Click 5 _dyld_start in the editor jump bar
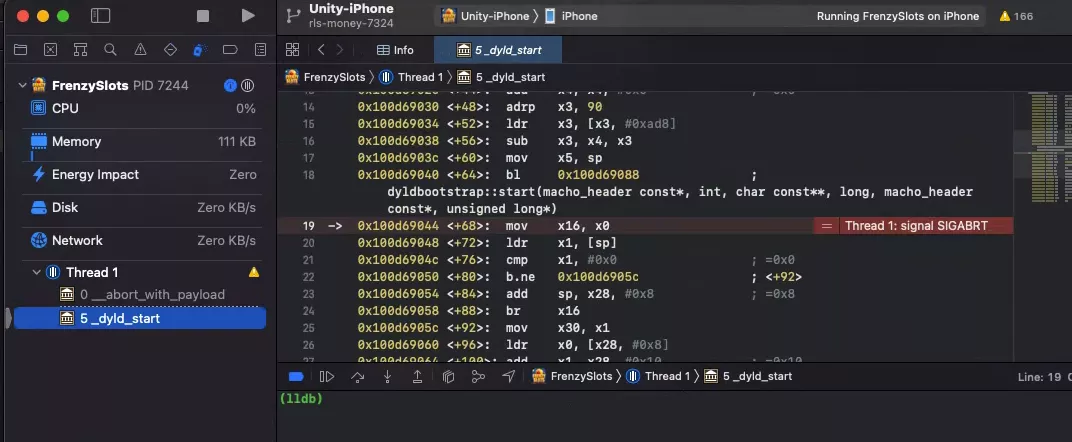The height and width of the screenshot is (442, 1072). tap(501, 77)
